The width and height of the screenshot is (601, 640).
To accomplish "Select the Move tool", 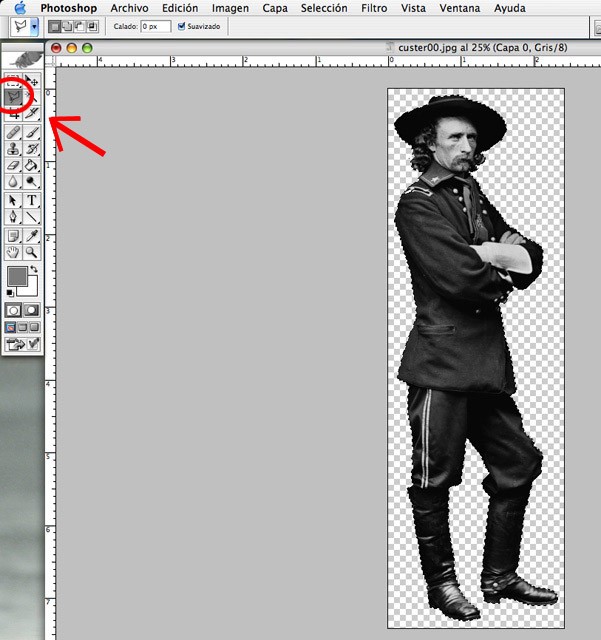I will tap(33, 81).
